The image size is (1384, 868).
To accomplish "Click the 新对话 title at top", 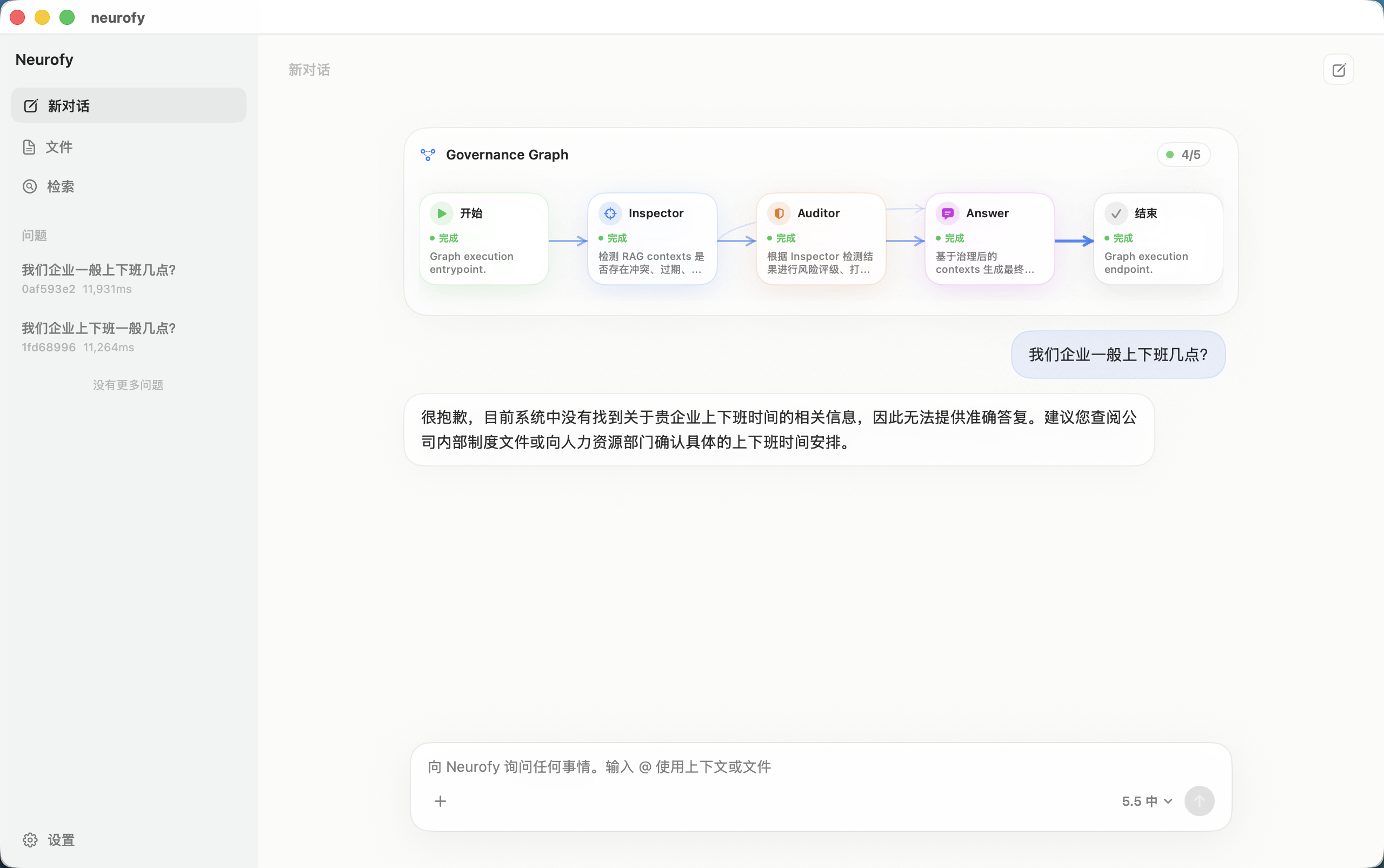I will [310, 70].
